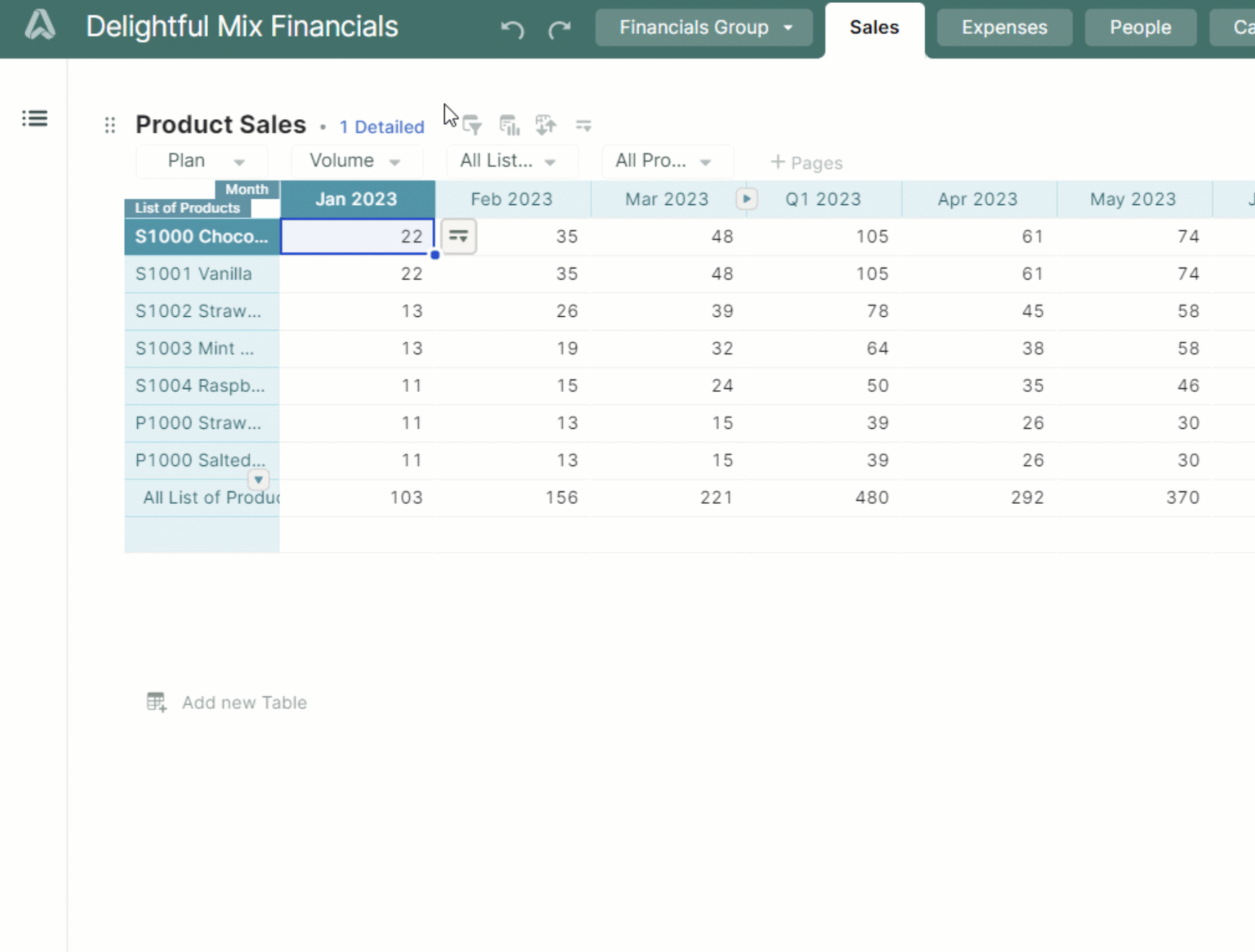Open the Volume page dropdown

[357, 161]
